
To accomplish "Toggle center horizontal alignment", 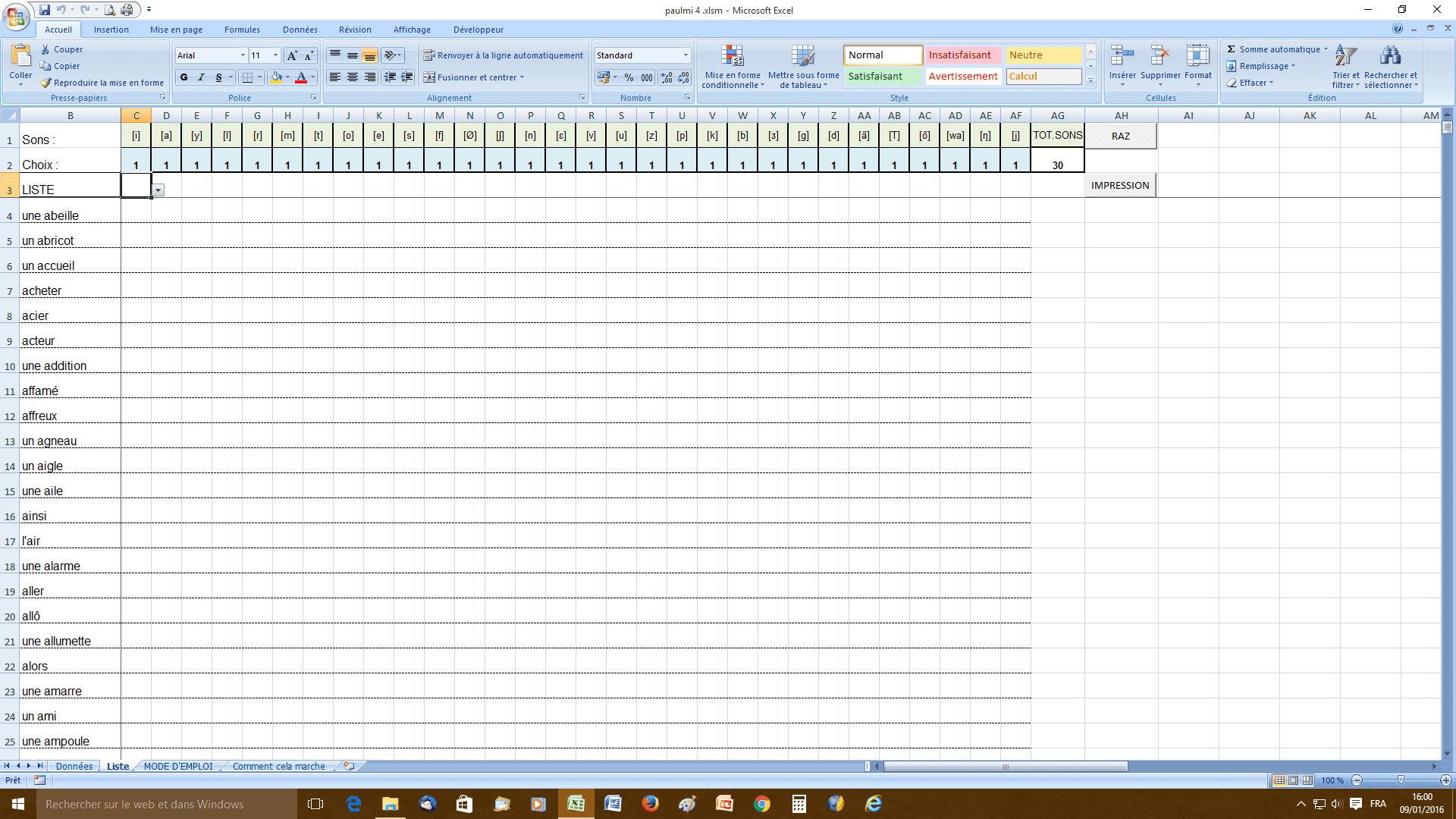I will pos(353,77).
